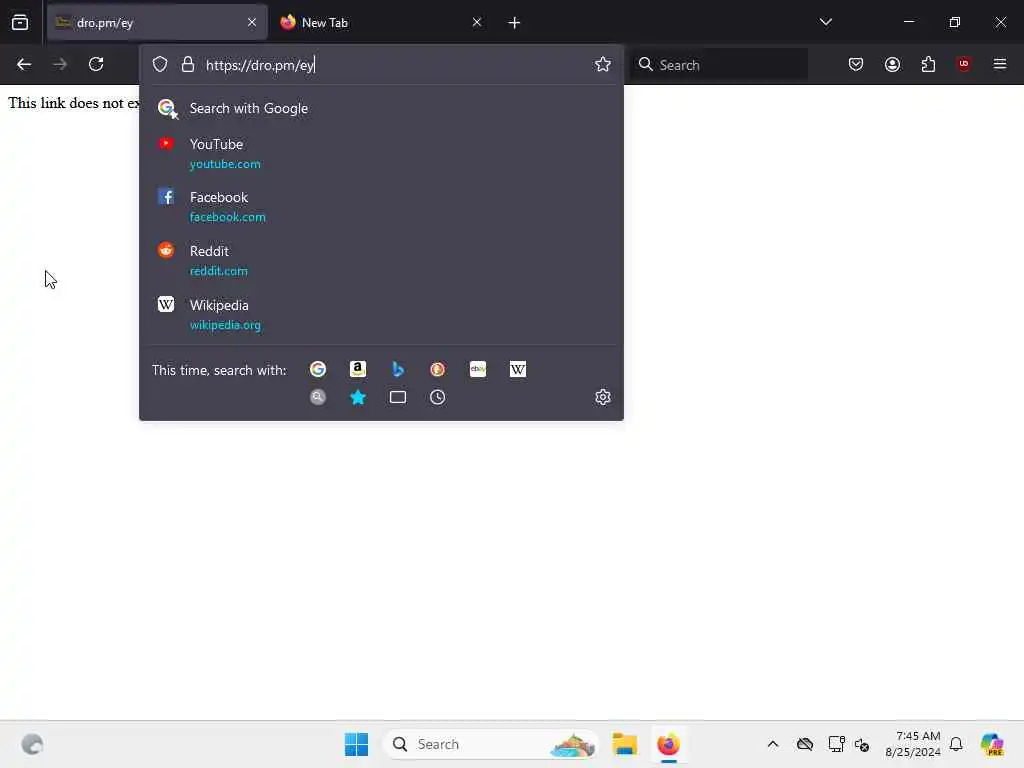Open File Explorer from taskbar
This screenshot has width=1024, height=768.
(x=624, y=744)
